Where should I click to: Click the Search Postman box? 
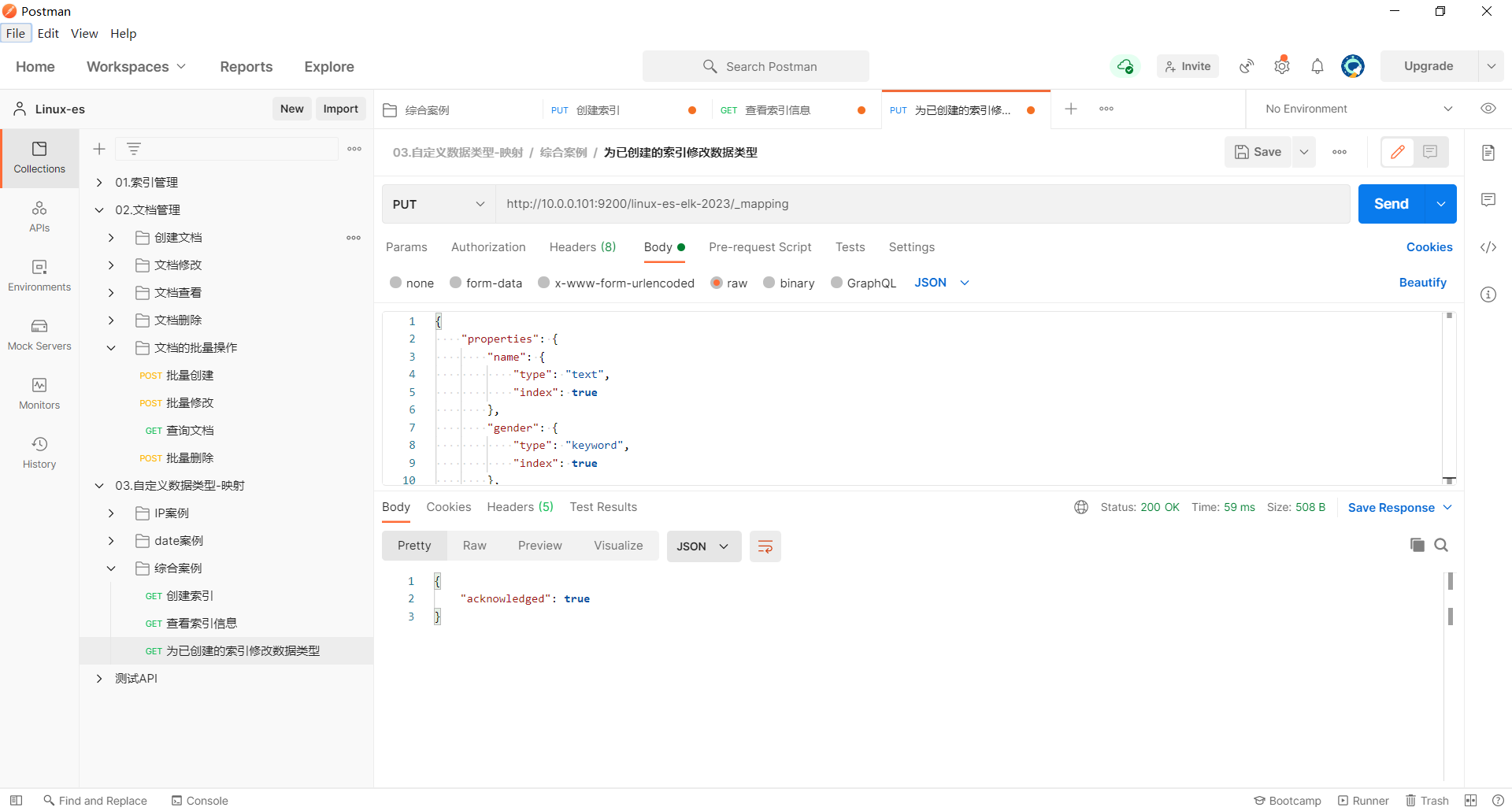[756, 66]
